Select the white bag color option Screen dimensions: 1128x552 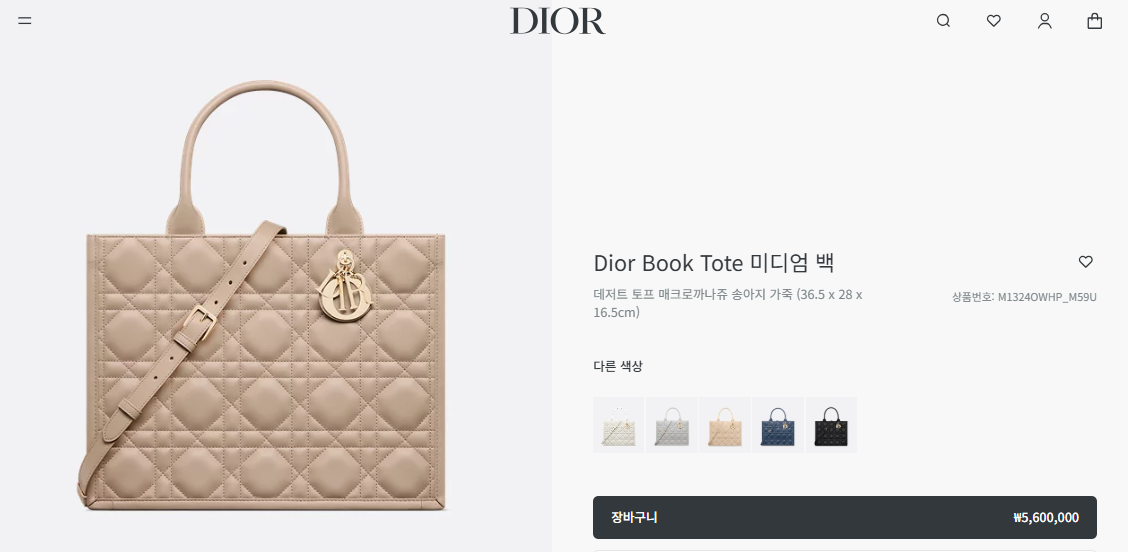(619, 425)
